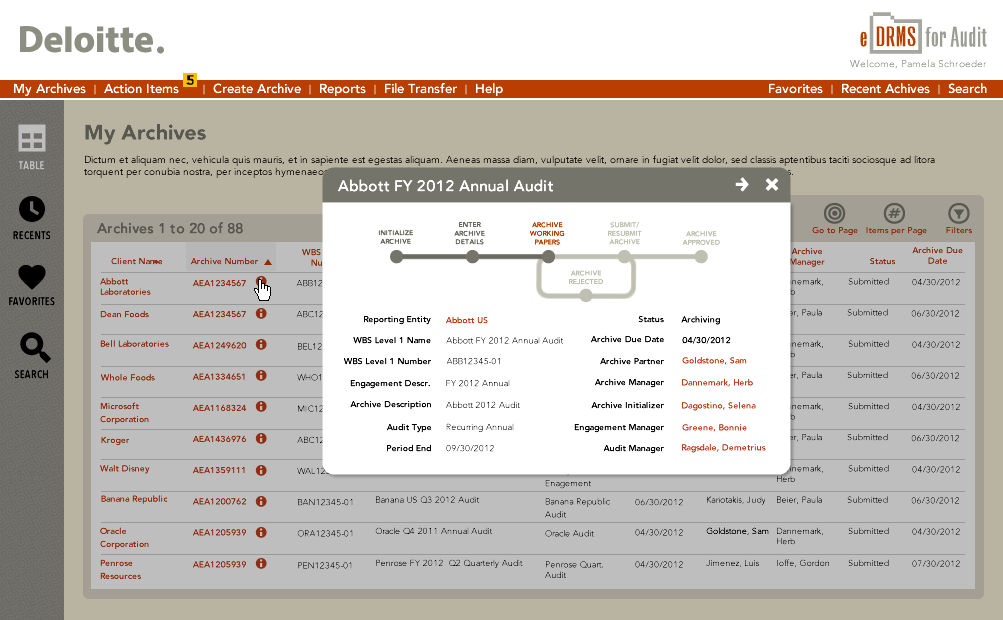Open Search in top navigation bar
This screenshot has height=620, width=1003.
pos(967,89)
